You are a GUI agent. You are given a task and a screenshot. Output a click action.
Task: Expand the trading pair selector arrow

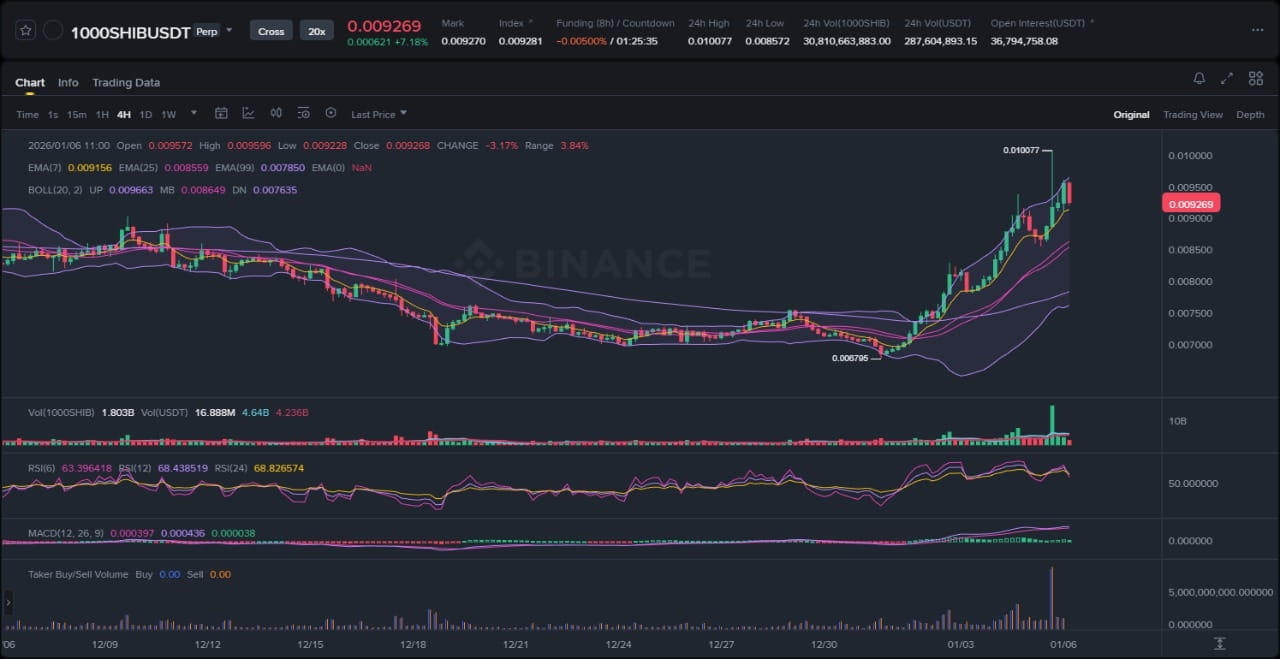229,30
